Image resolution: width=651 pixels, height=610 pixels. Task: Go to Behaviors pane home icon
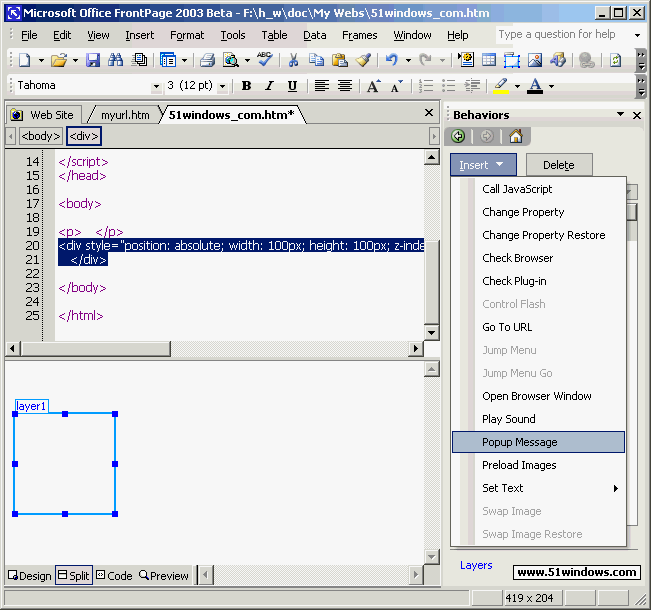point(516,136)
